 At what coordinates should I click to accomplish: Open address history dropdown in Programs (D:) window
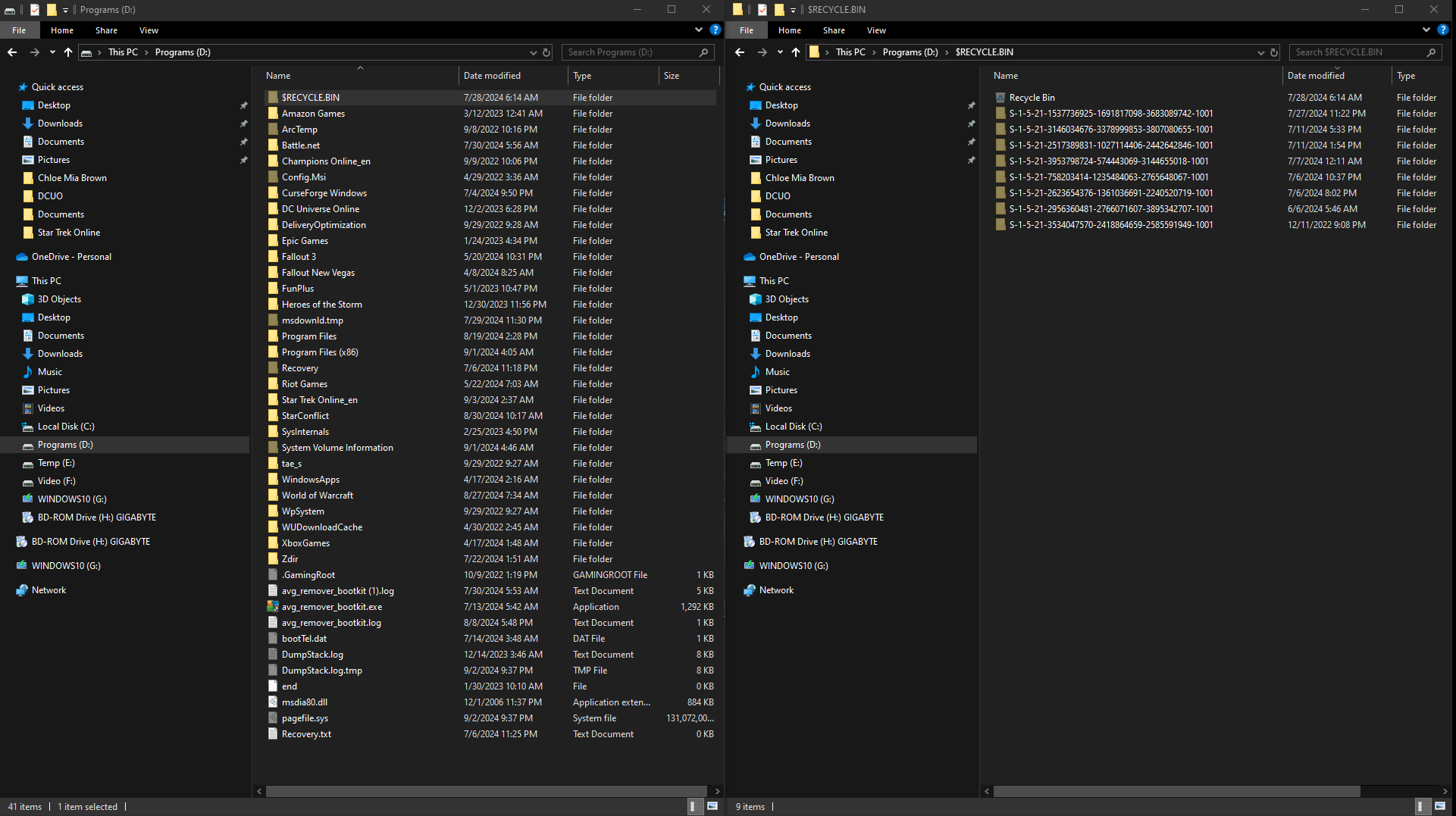tap(533, 52)
